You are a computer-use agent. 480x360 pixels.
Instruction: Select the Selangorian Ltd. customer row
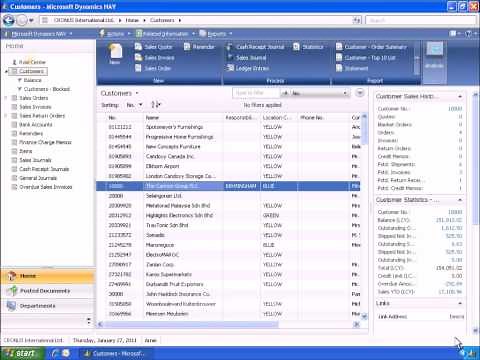(x=229, y=196)
